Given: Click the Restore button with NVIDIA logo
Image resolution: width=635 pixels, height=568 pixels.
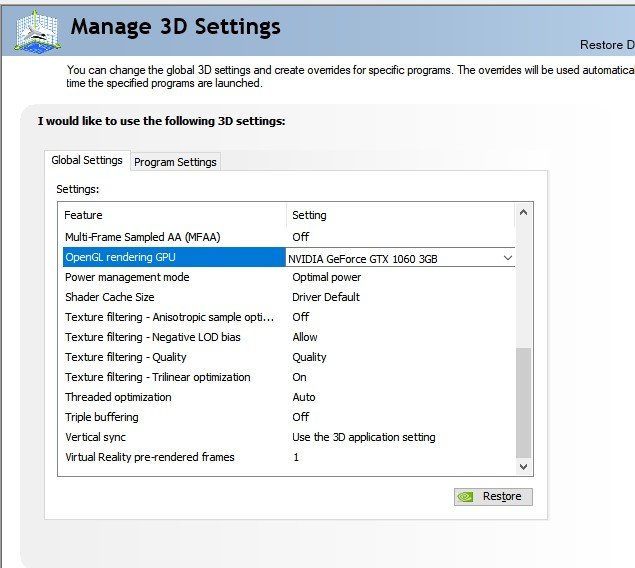Looking at the screenshot, I should point(493,496).
